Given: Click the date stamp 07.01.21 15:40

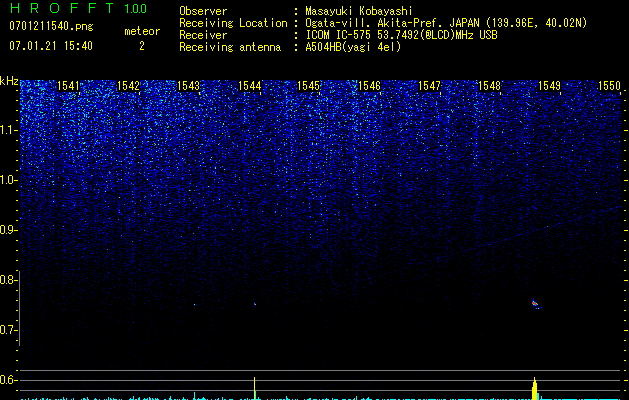Looking at the screenshot, I should pos(51,46).
